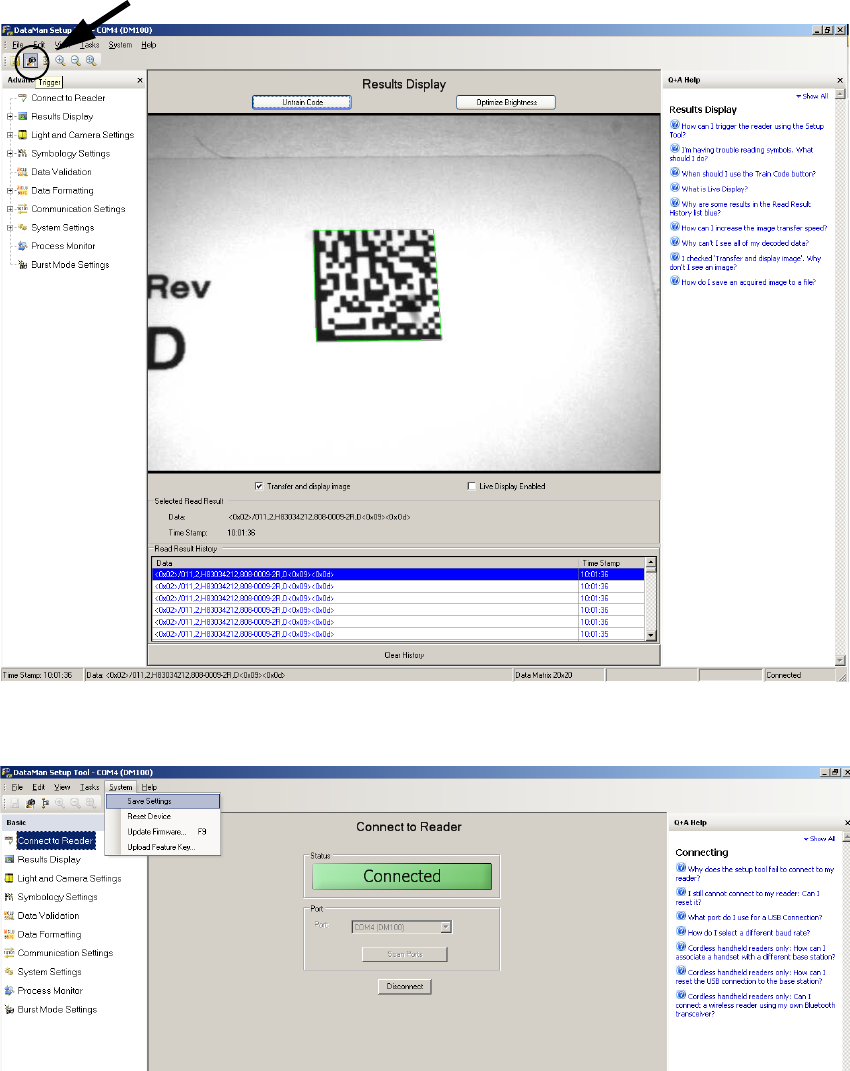Expand the Data Formatting node in the Advanced tree
Image resolution: width=850 pixels, height=1071 pixels.
[x=10, y=191]
